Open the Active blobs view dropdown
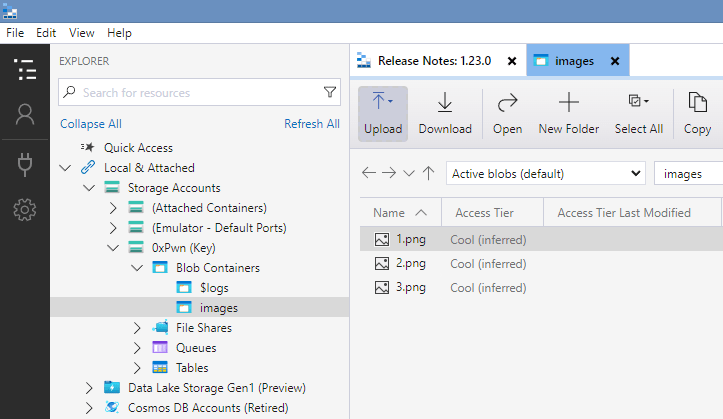This screenshot has height=419, width=723. pos(545,174)
